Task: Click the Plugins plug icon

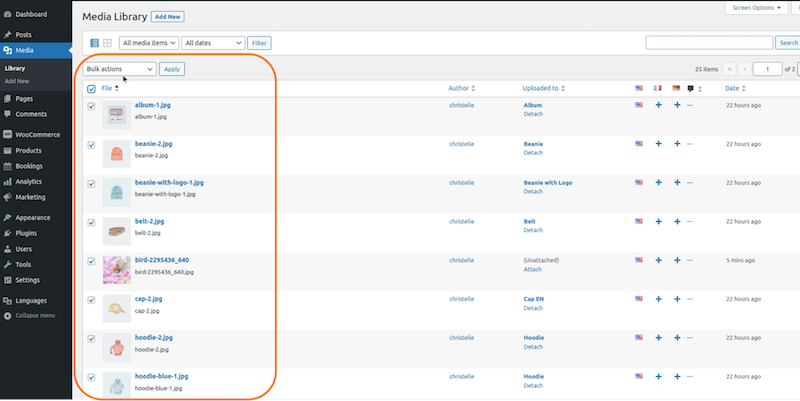Action: 7,233
